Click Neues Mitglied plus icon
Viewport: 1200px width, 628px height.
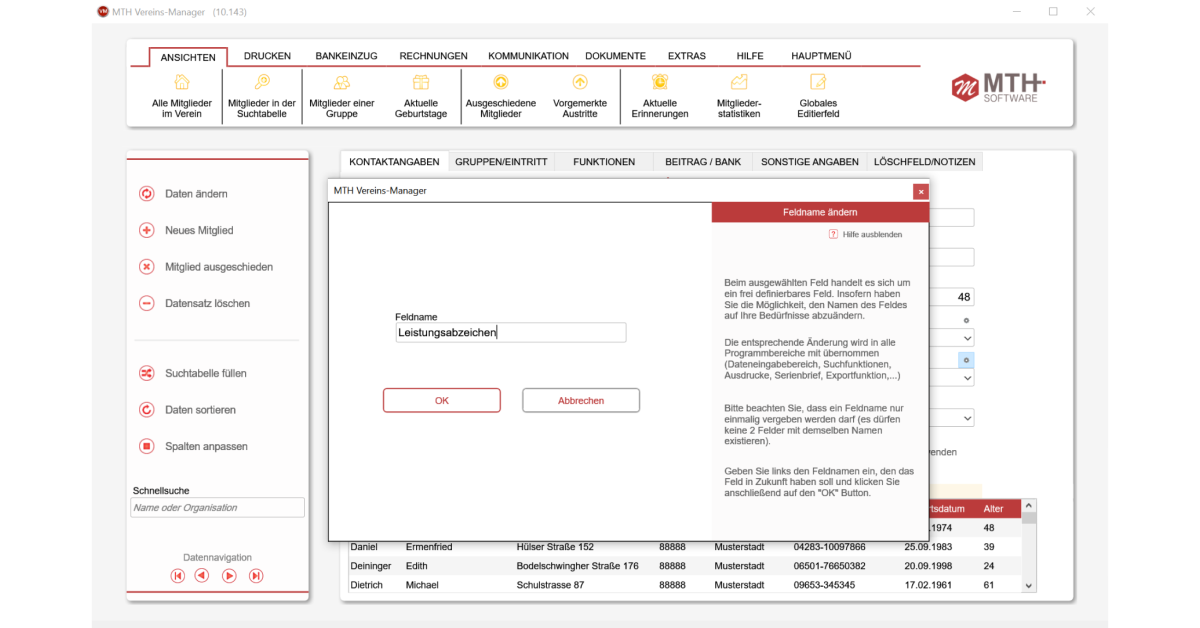[146, 230]
